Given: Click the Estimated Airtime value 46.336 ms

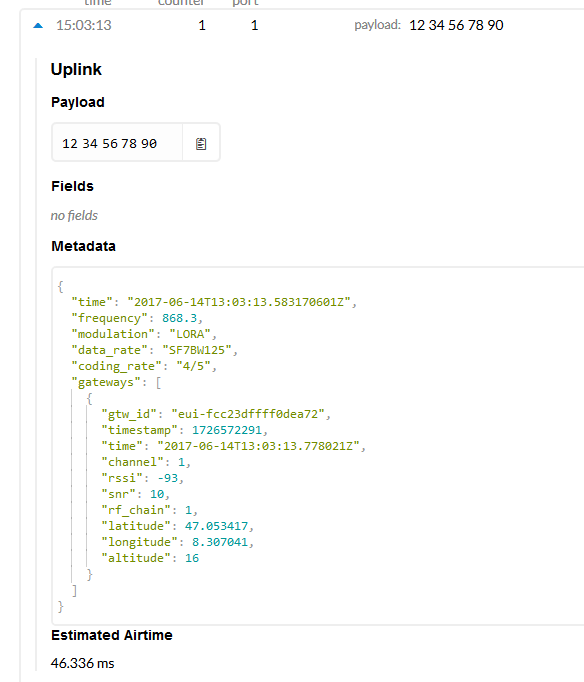Looking at the screenshot, I should click(82, 663).
